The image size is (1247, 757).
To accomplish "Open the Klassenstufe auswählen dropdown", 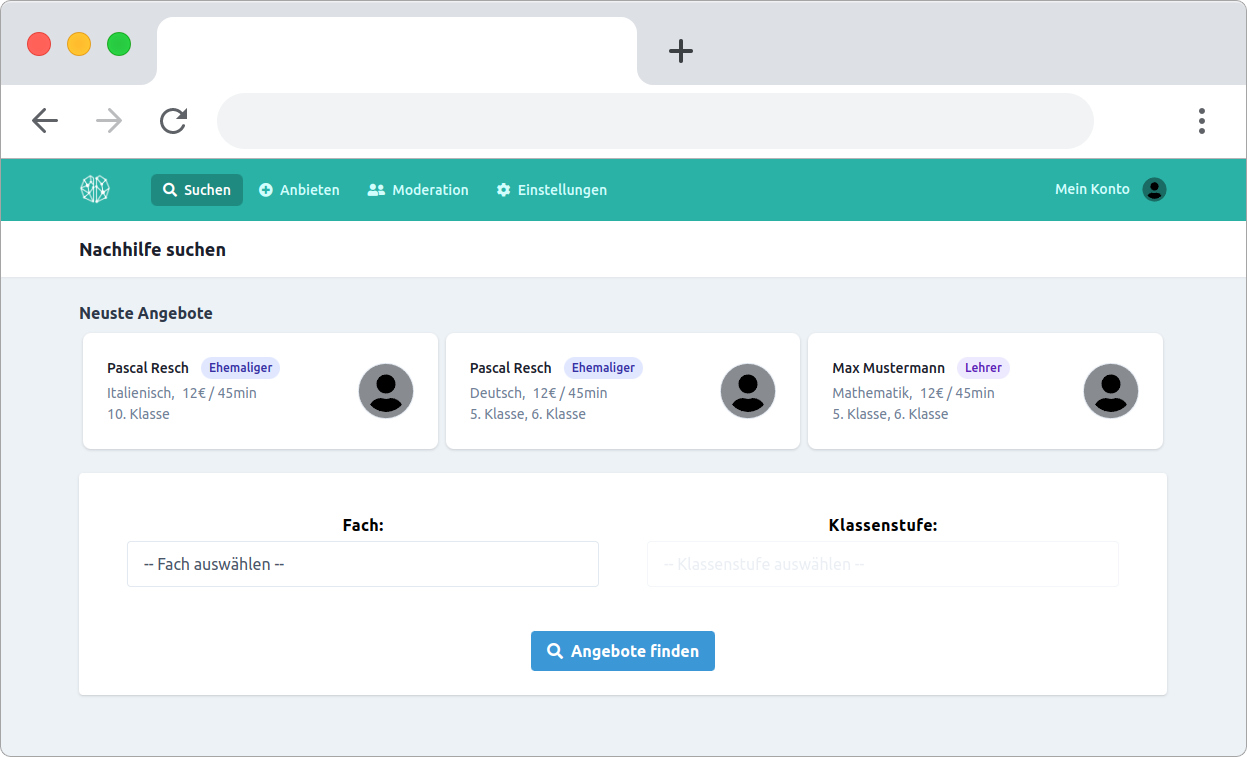I will click(x=882, y=563).
